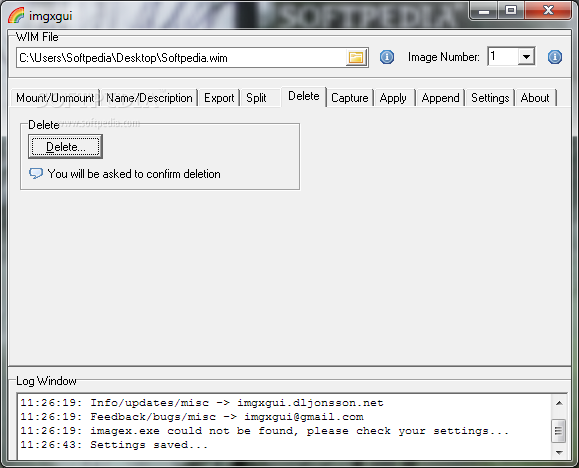Click the speech bubble icon by confirm deletion note
579x468 pixels.
(x=36, y=173)
